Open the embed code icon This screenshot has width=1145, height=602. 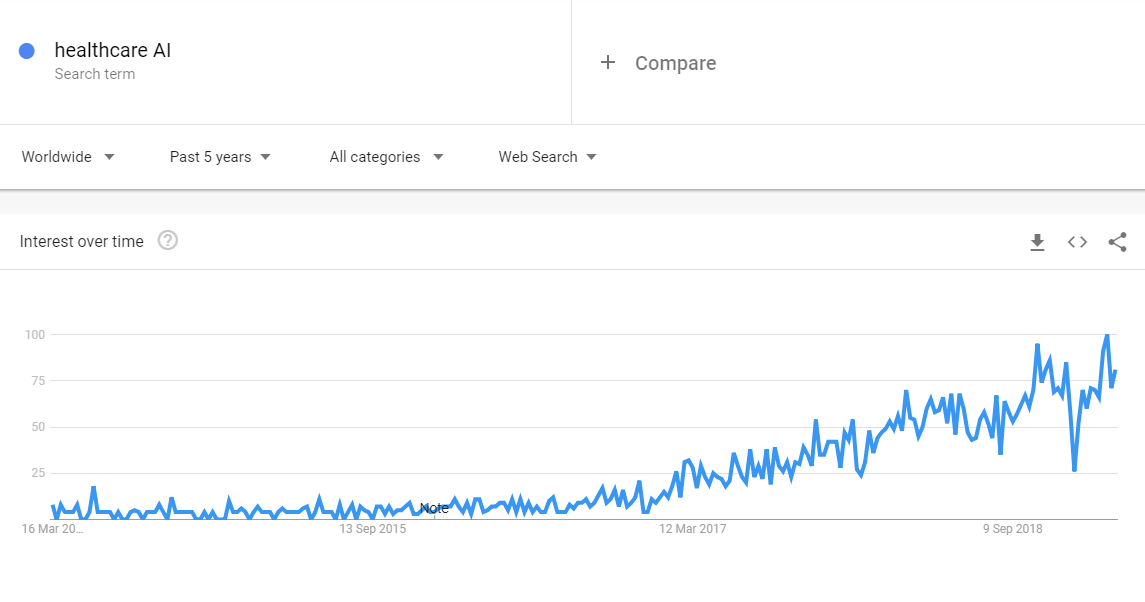(x=1077, y=242)
